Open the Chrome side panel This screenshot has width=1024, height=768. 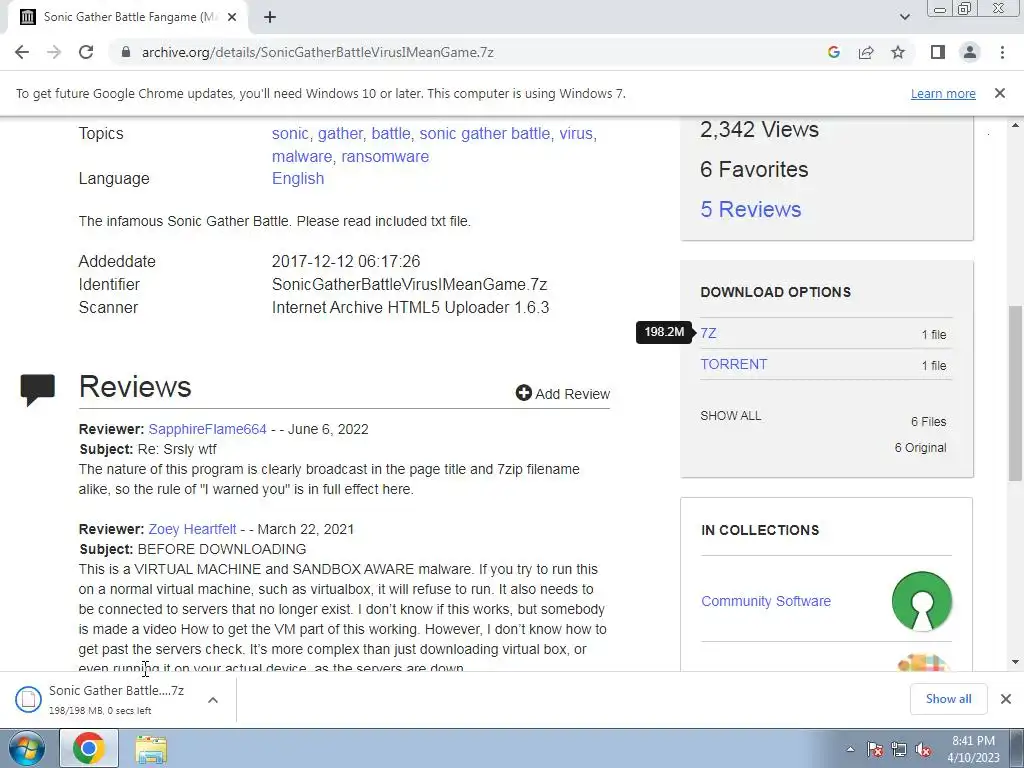(938, 52)
